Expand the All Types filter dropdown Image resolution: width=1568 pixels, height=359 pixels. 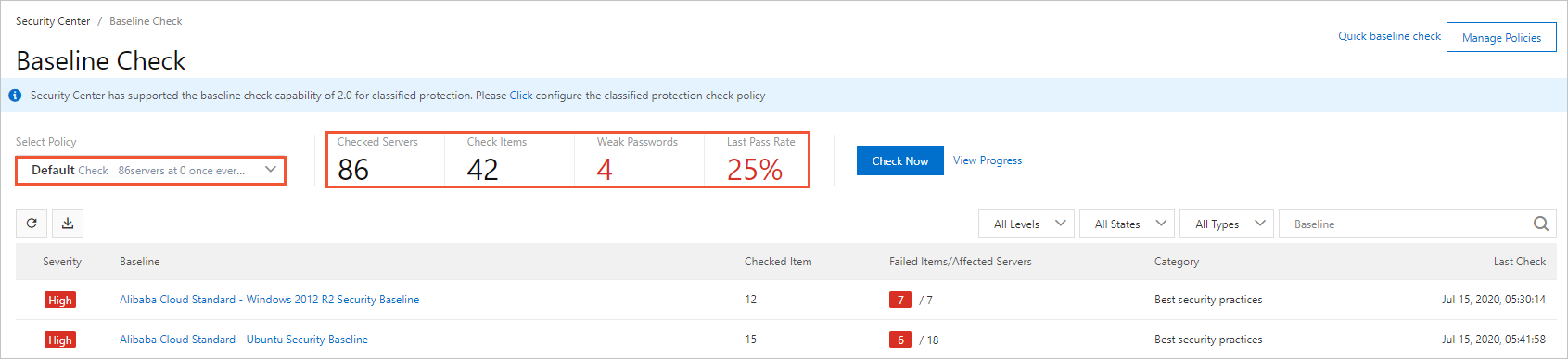tap(1227, 224)
